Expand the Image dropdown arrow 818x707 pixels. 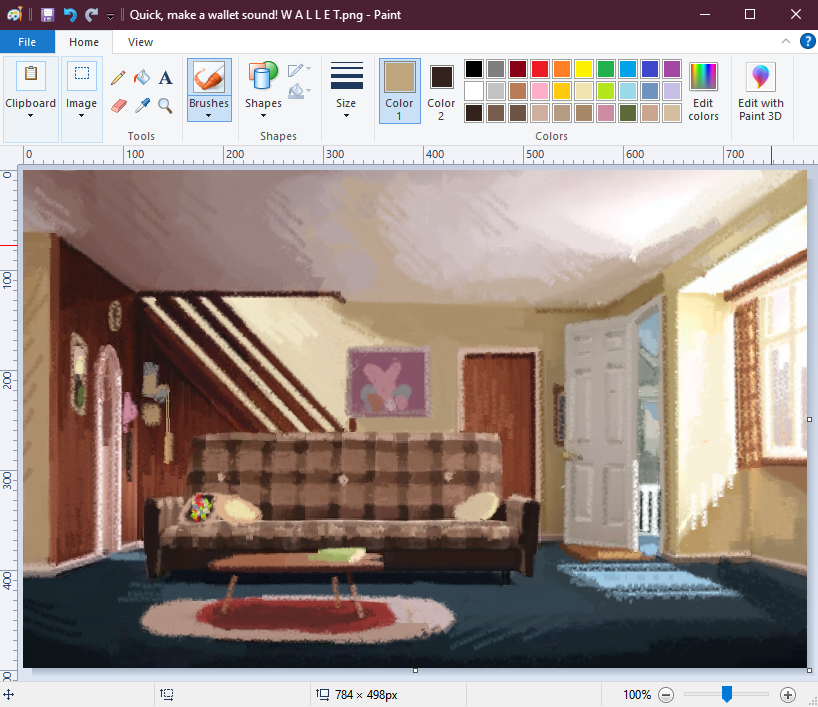[x=81, y=116]
